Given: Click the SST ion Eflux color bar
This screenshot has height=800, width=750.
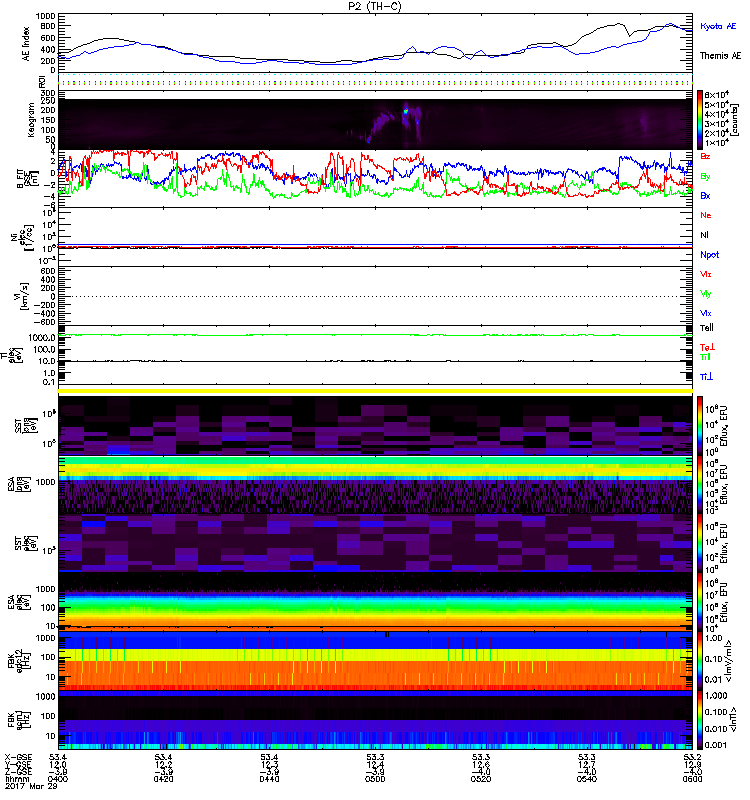Looking at the screenshot, I should tap(700, 426).
